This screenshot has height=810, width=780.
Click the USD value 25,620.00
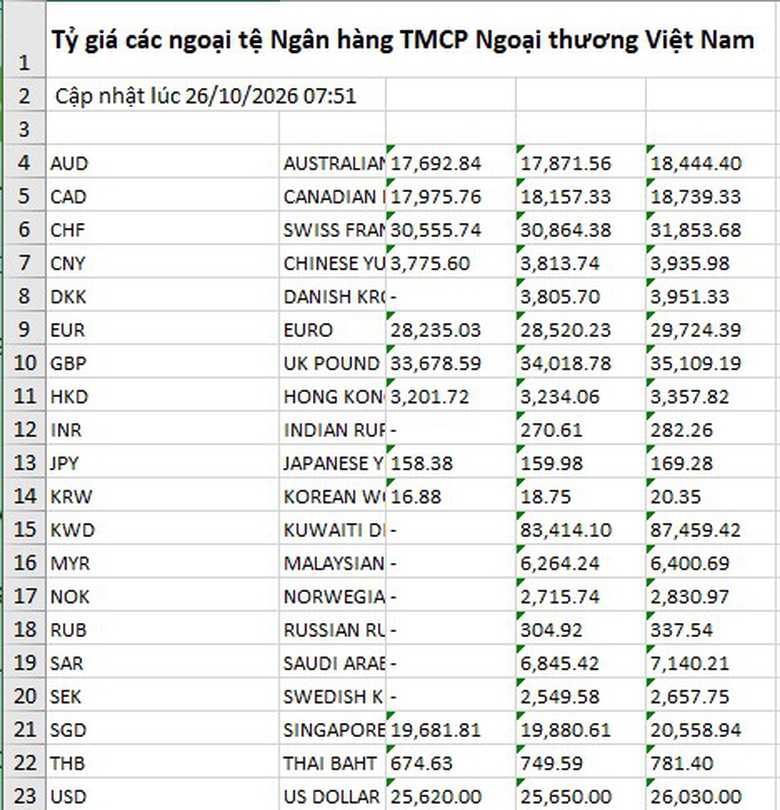coord(450,795)
